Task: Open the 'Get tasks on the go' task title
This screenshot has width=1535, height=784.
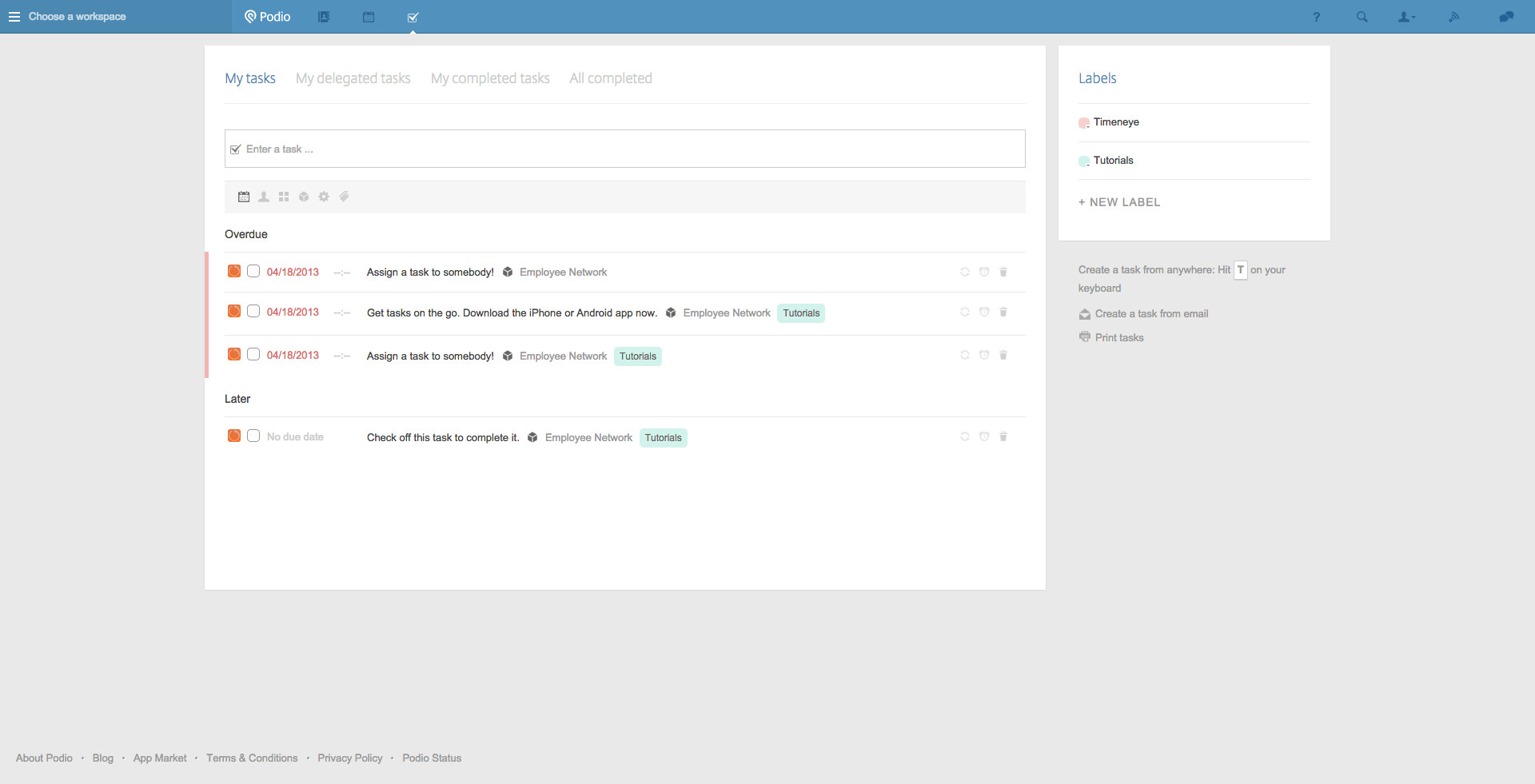Action: tap(512, 313)
